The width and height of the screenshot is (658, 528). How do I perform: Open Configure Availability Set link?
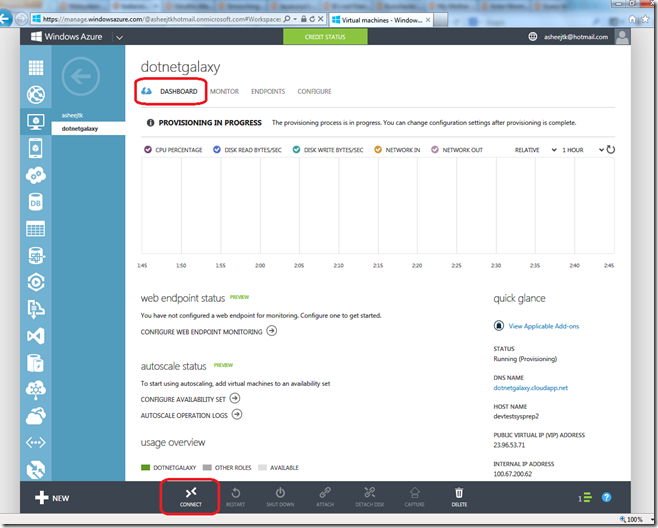click(190, 399)
